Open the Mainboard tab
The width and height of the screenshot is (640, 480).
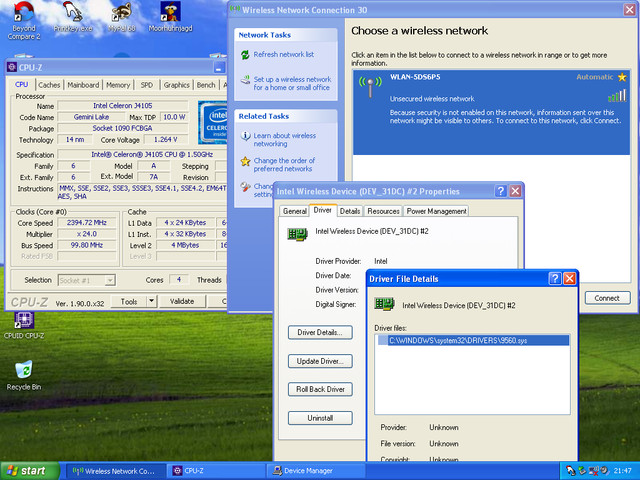[83, 85]
